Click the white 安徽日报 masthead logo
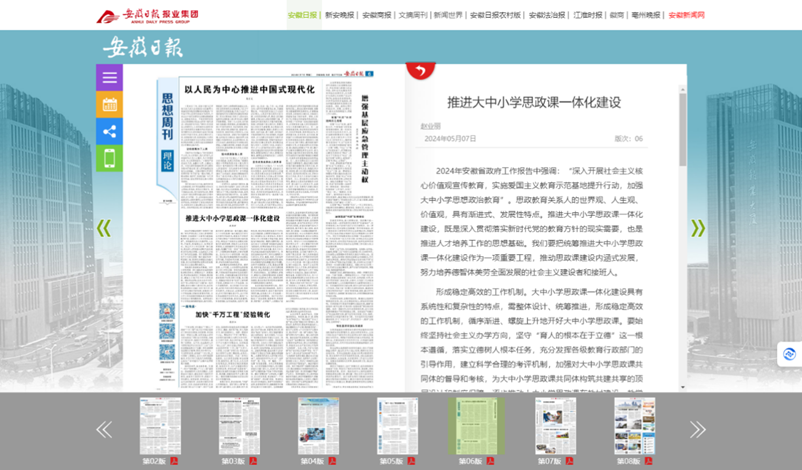Viewport: 802px width, 470px height. point(143,48)
